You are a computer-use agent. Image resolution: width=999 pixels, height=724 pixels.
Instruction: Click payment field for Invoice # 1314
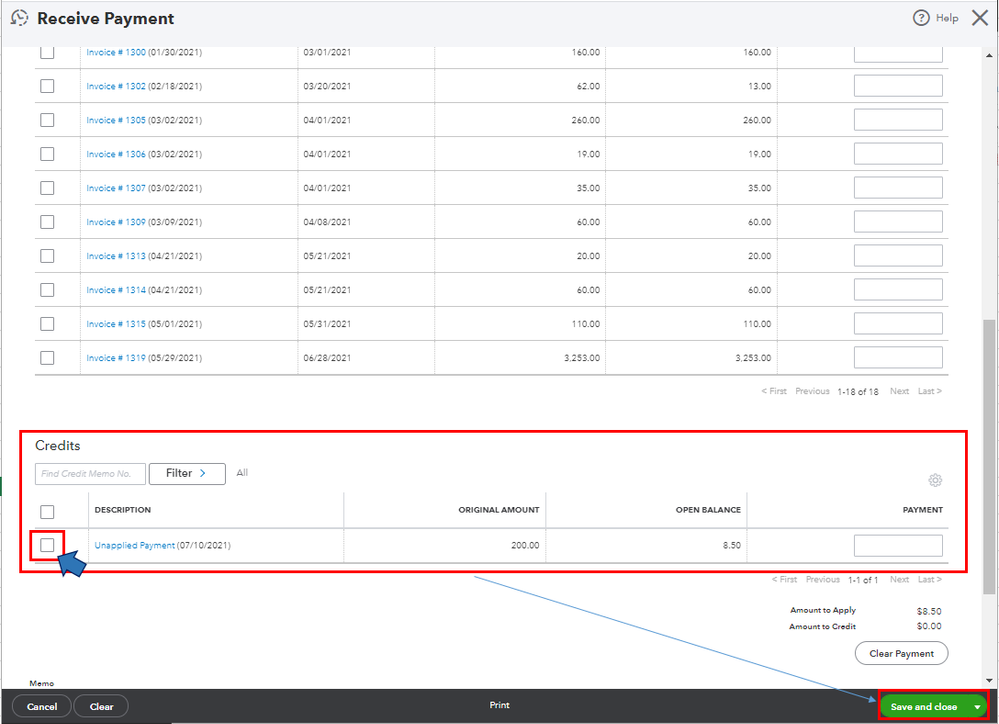coord(898,290)
